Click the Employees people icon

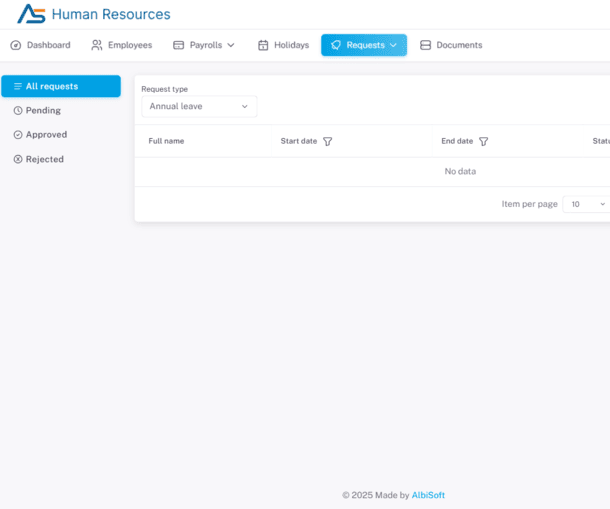(97, 45)
